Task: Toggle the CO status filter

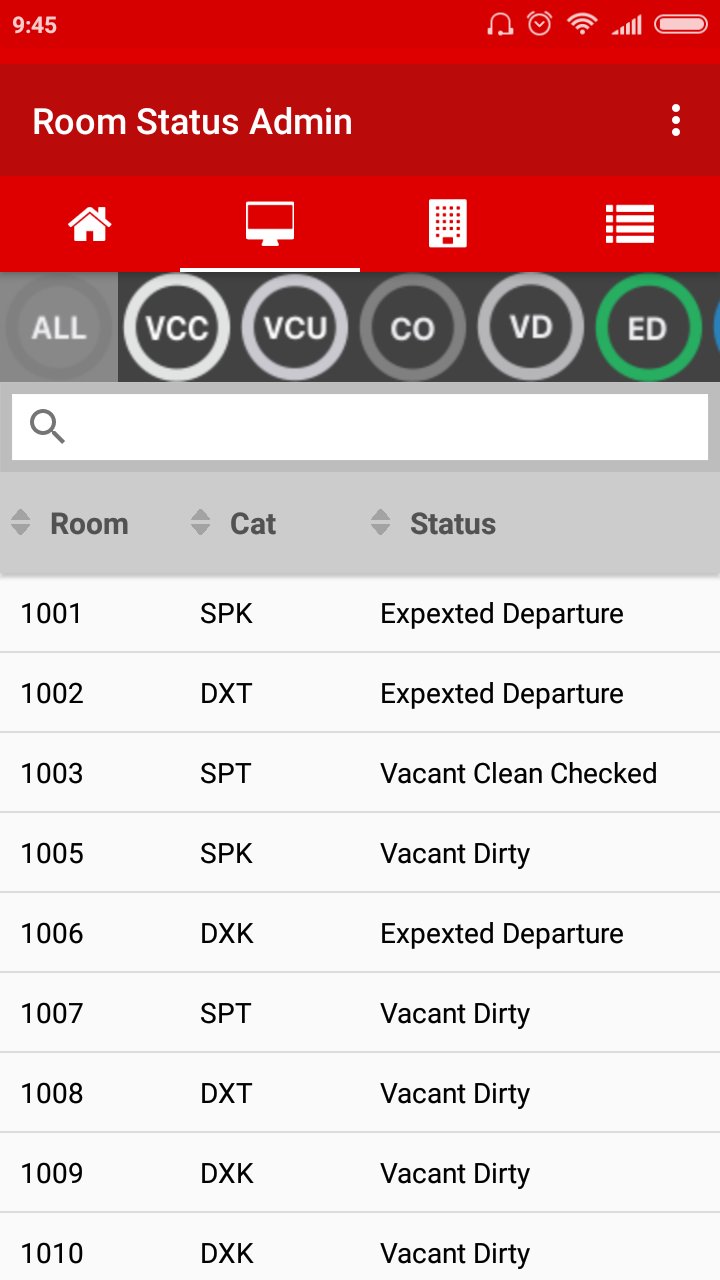Action: point(412,327)
